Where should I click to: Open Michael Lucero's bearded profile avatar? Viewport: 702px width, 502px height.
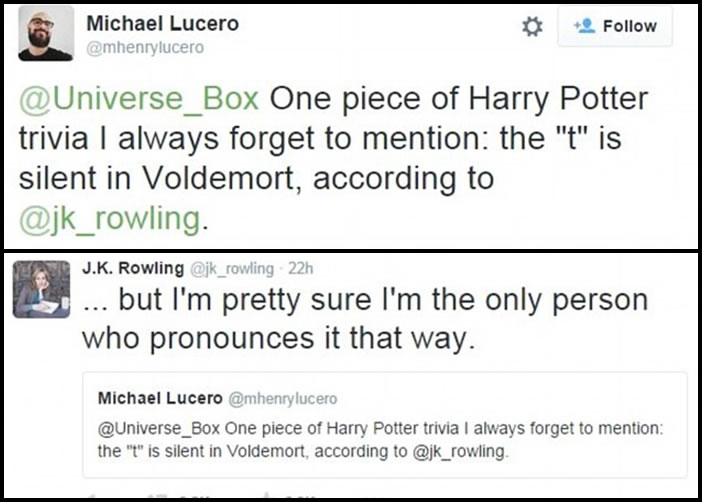coord(45,33)
